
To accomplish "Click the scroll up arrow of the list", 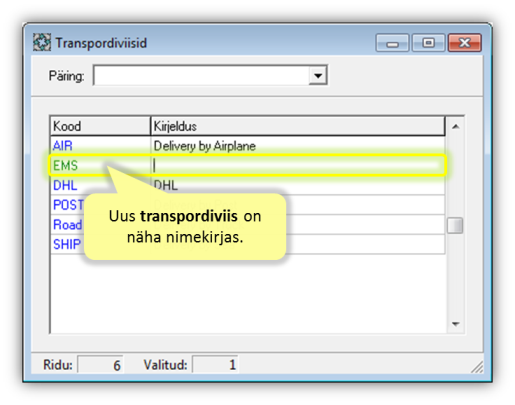I will (456, 126).
